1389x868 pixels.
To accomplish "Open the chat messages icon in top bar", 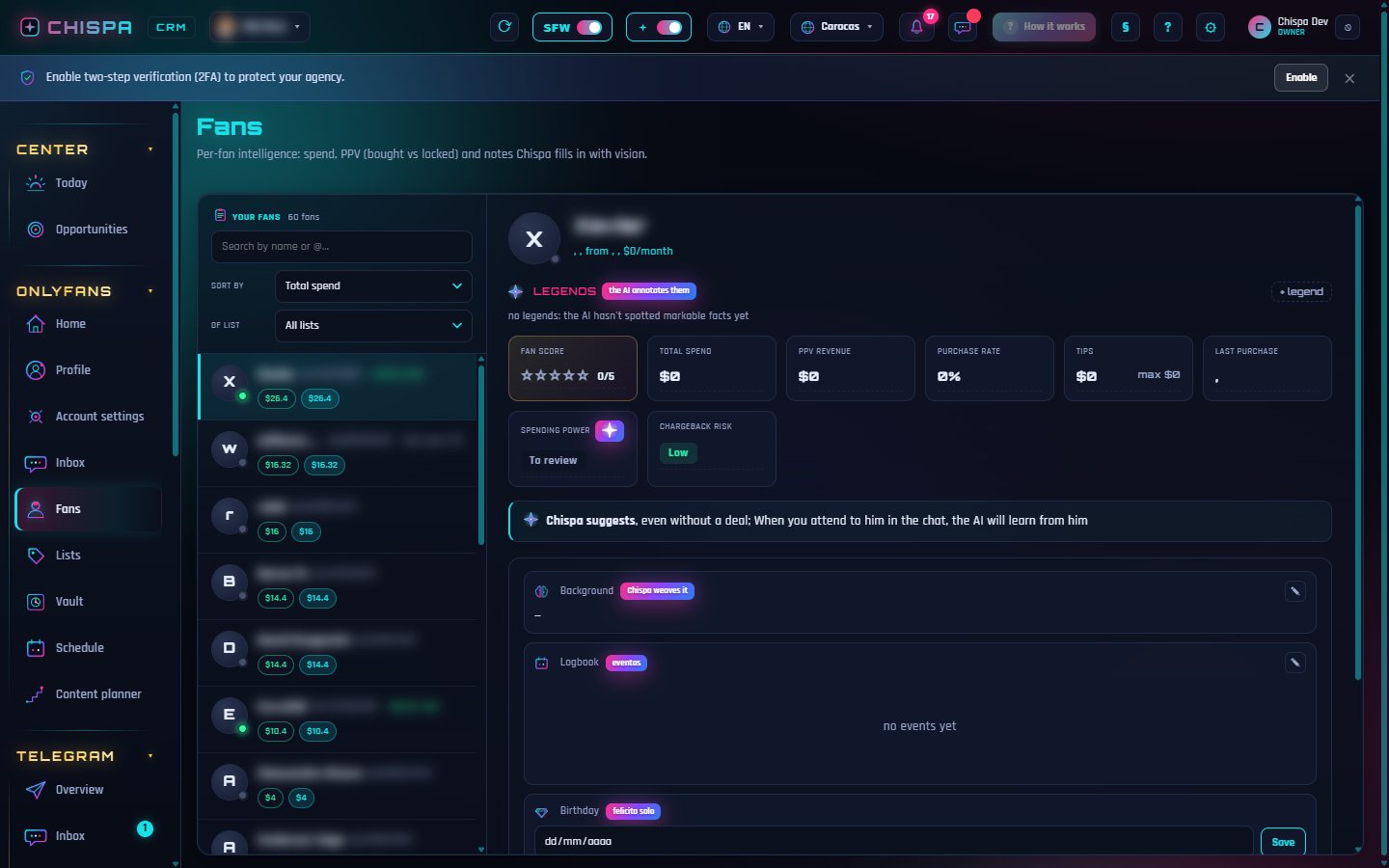I will 962,27.
